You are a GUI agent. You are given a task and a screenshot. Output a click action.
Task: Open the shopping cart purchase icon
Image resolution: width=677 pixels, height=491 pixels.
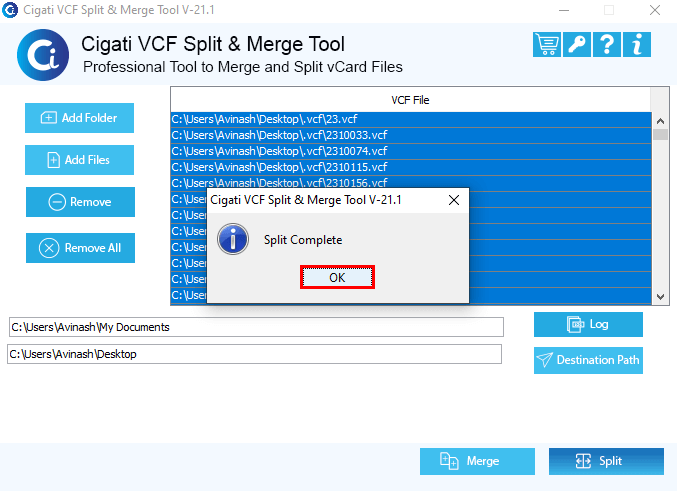[x=547, y=44]
